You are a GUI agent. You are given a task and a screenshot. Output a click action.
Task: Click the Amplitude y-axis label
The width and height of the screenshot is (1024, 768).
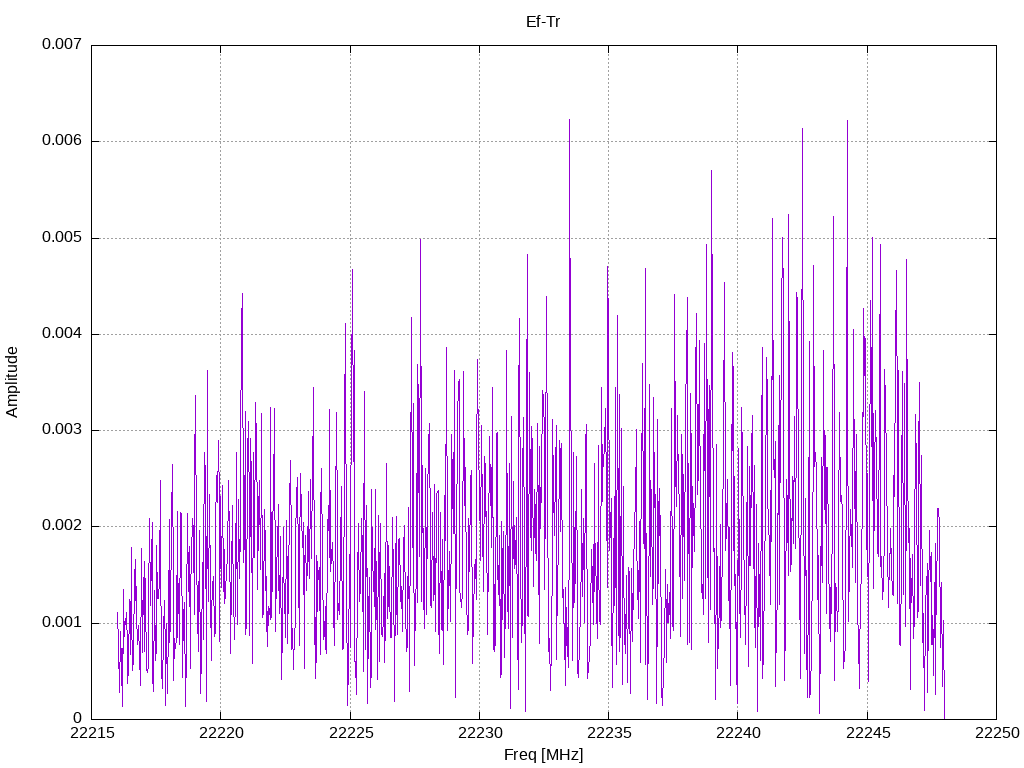pyautogui.click(x=12, y=382)
